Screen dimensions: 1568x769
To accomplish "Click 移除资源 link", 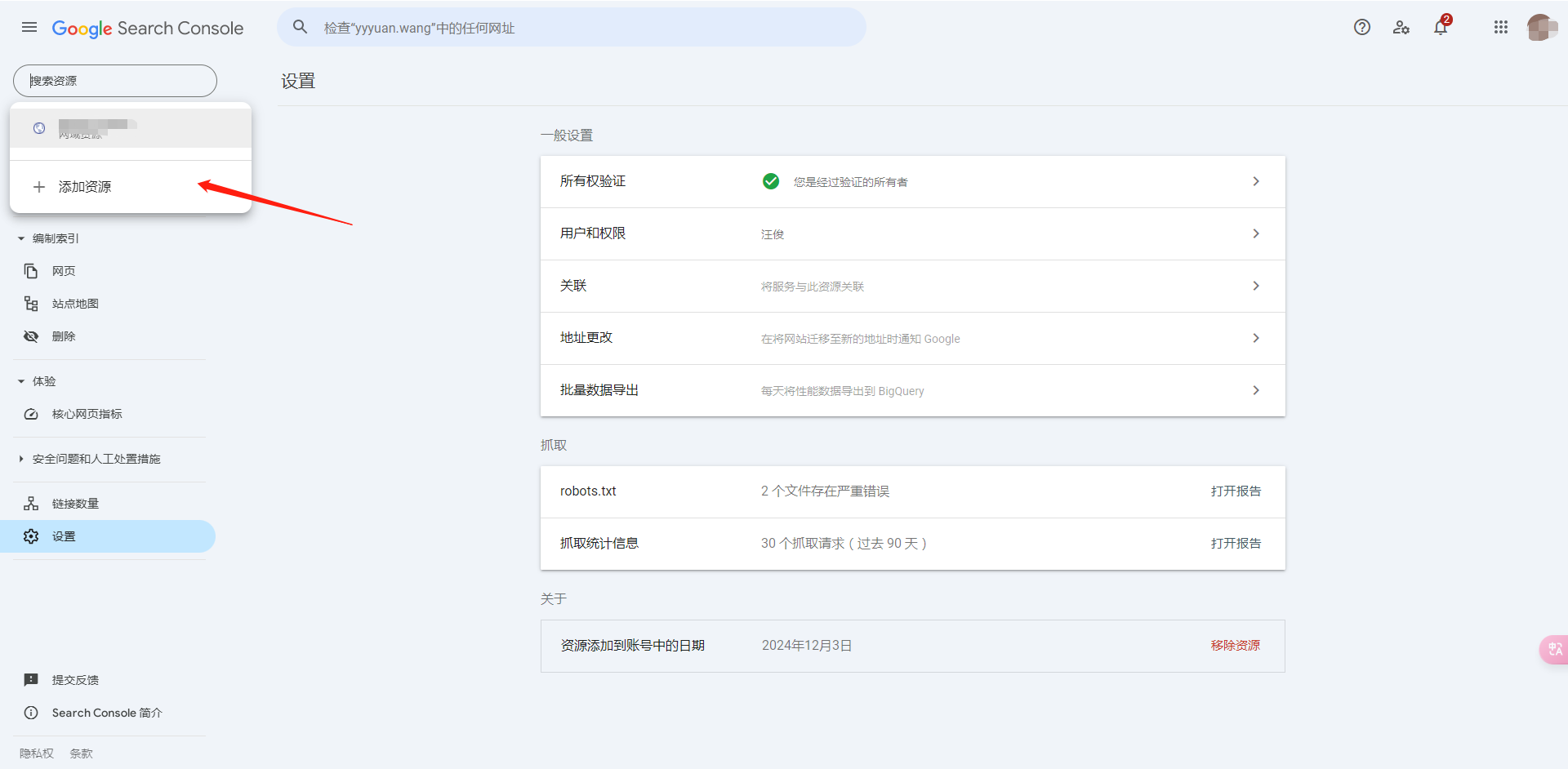I will 1235,646.
